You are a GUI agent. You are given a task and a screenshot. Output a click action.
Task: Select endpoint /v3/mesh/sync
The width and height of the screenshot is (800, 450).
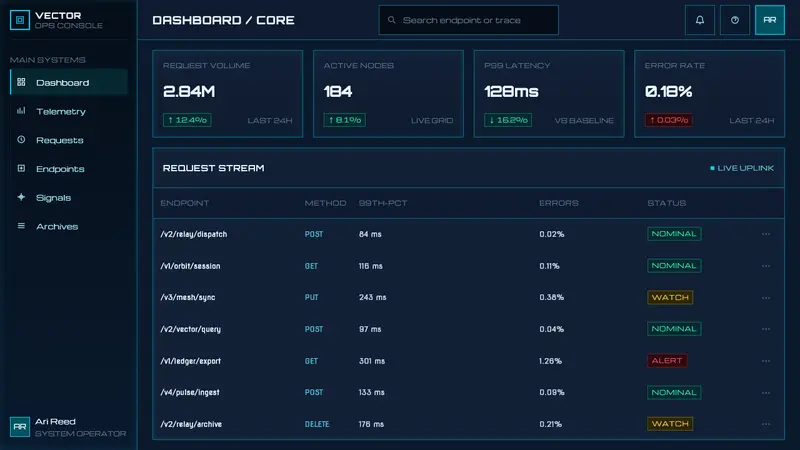188,297
